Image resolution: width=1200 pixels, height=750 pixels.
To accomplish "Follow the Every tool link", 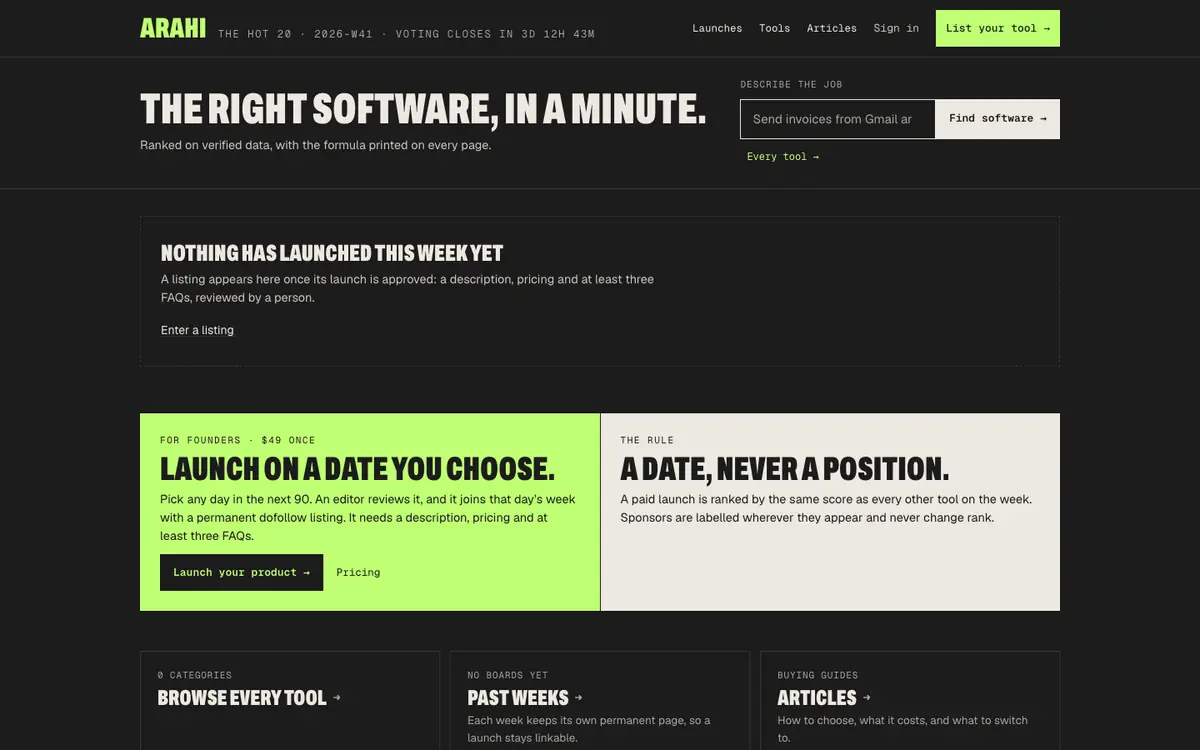I will point(783,157).
